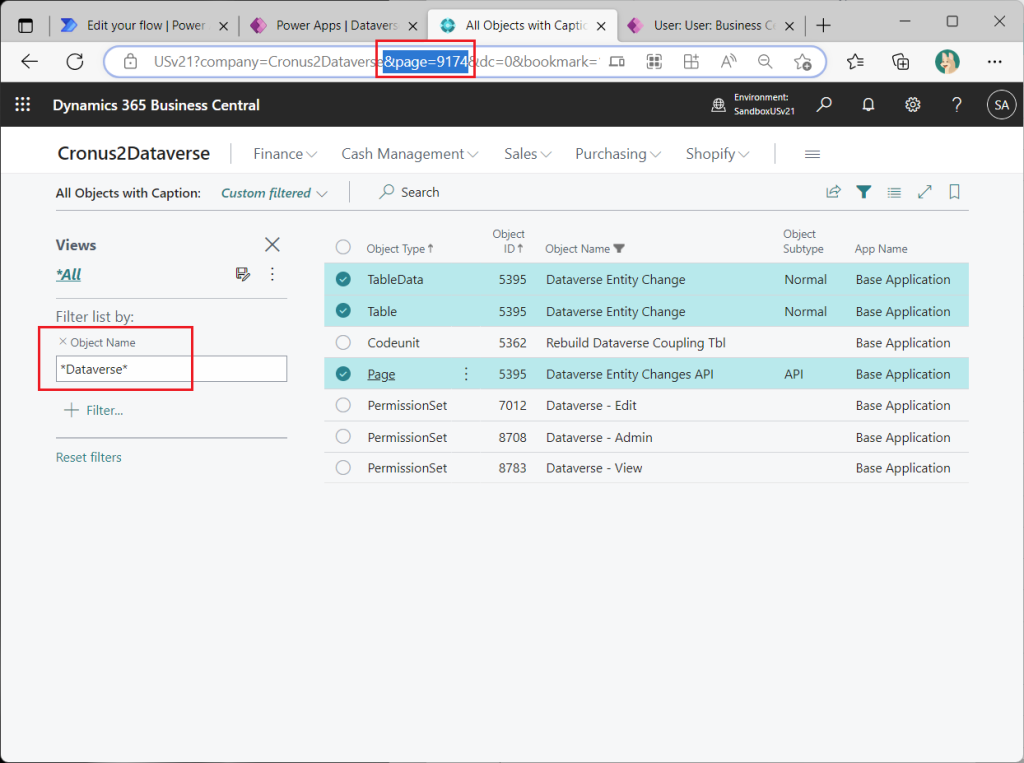The image size is (1024, 763).
Task: Click the Object Subtype column header
Action: click(x=803, y=241)
